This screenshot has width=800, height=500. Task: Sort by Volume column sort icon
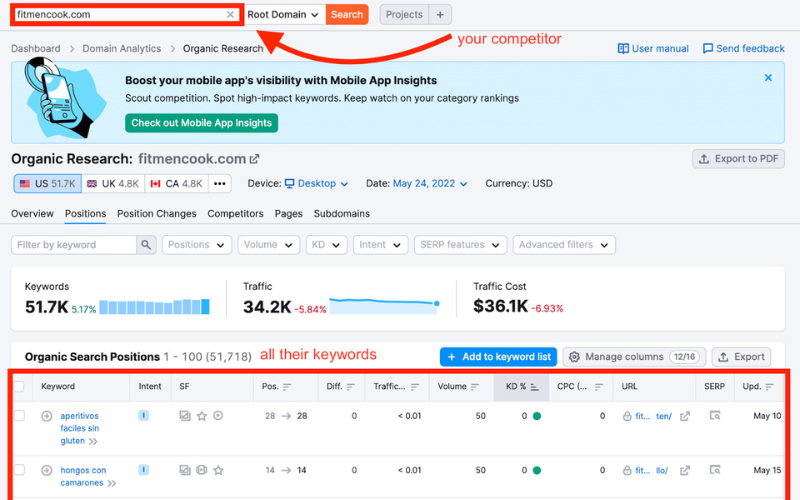[x=474, y=387]
